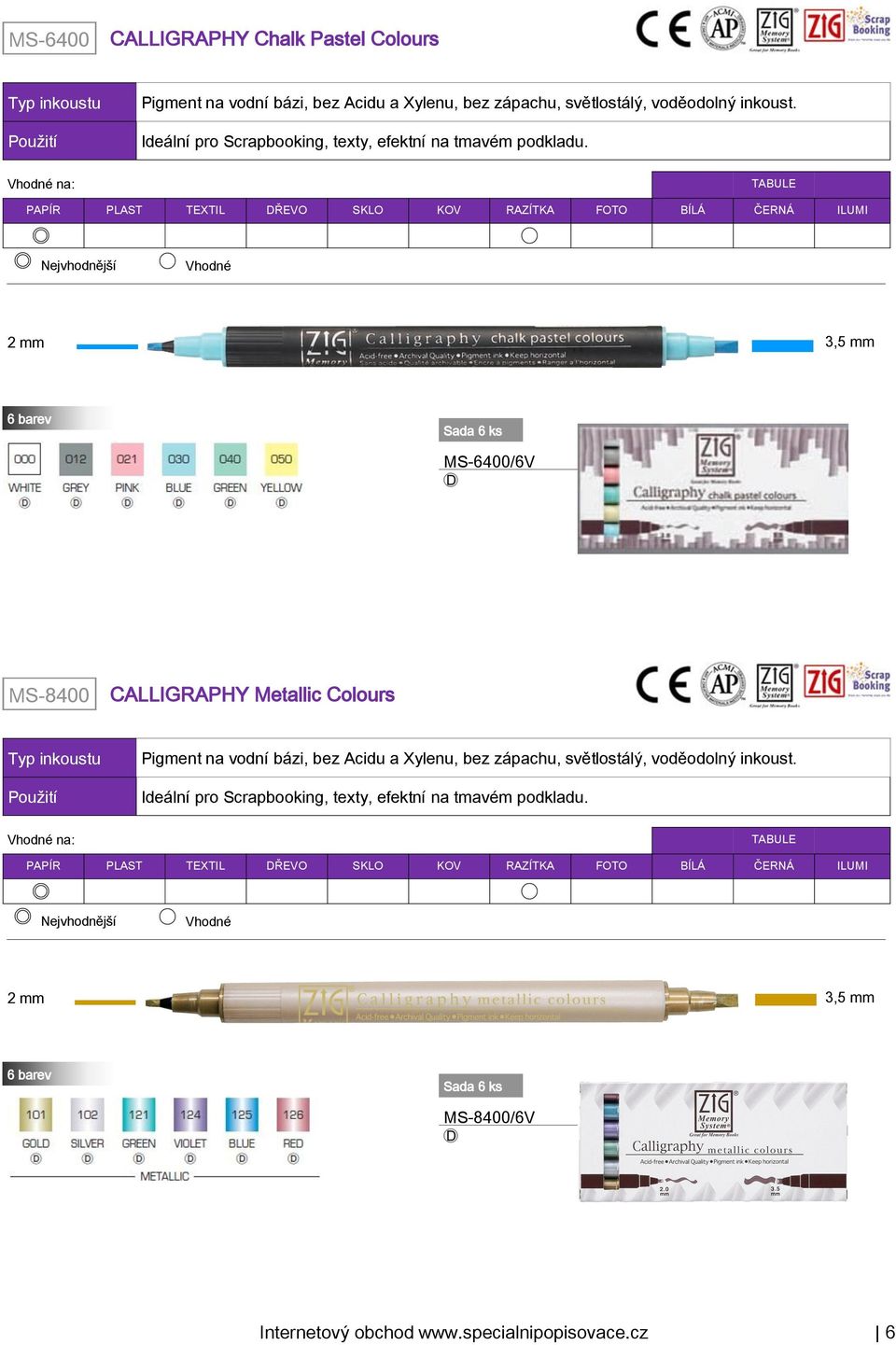The image size is (896, 1345).
Task: Select the Vhodné legend circle under MS-6400
Action: [x=168, y=261]
